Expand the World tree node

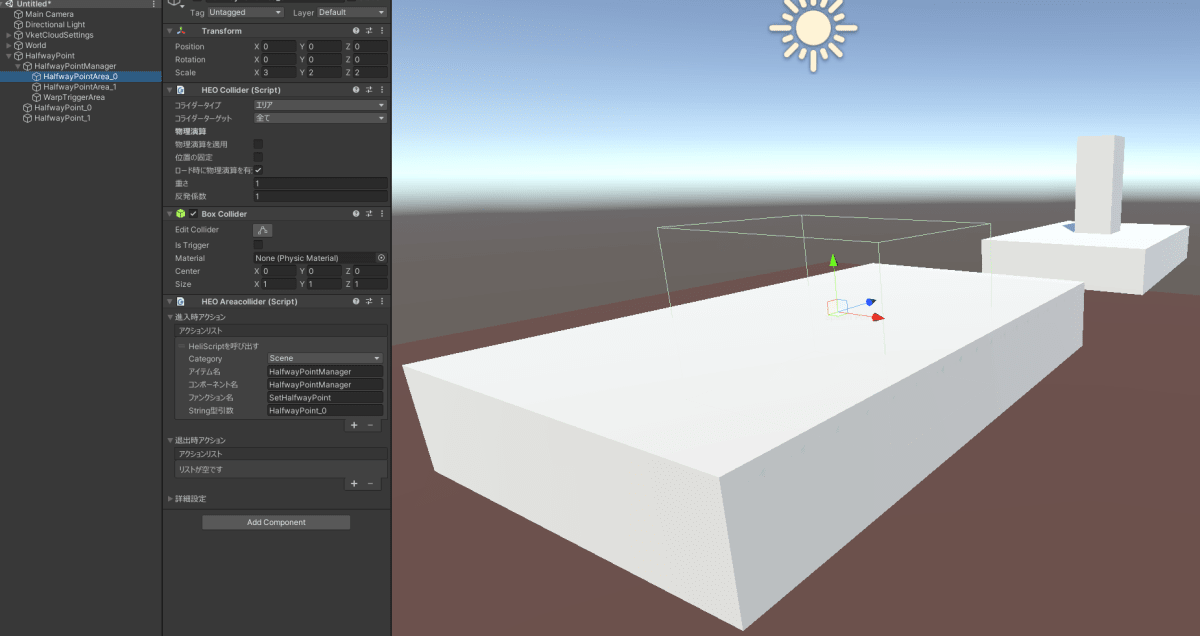[8, 45]
